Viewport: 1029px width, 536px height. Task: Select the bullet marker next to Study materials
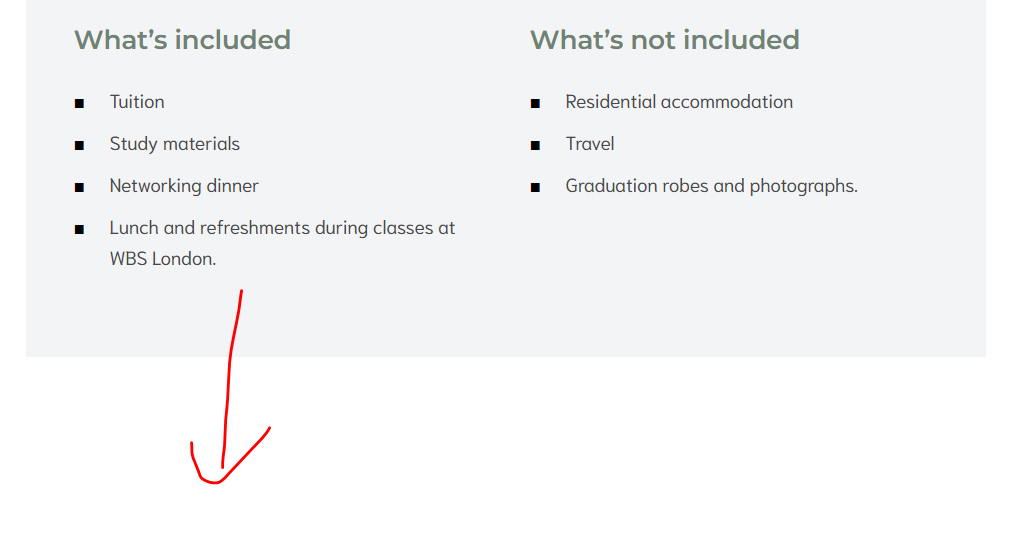[79, 145]
